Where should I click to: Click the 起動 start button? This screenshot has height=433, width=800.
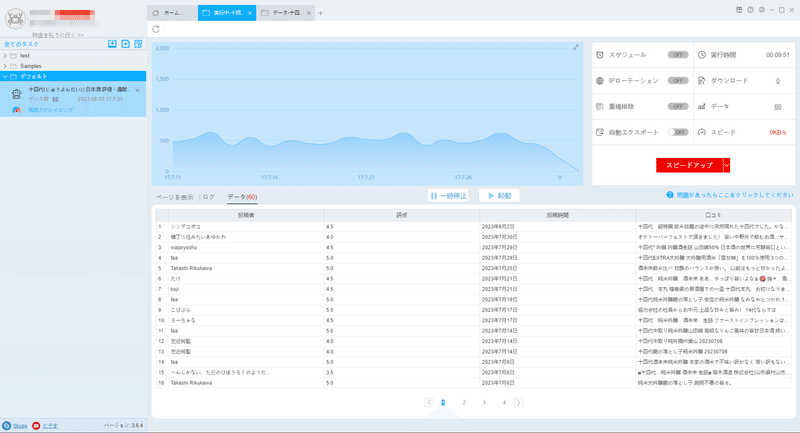tap(499, 196)
